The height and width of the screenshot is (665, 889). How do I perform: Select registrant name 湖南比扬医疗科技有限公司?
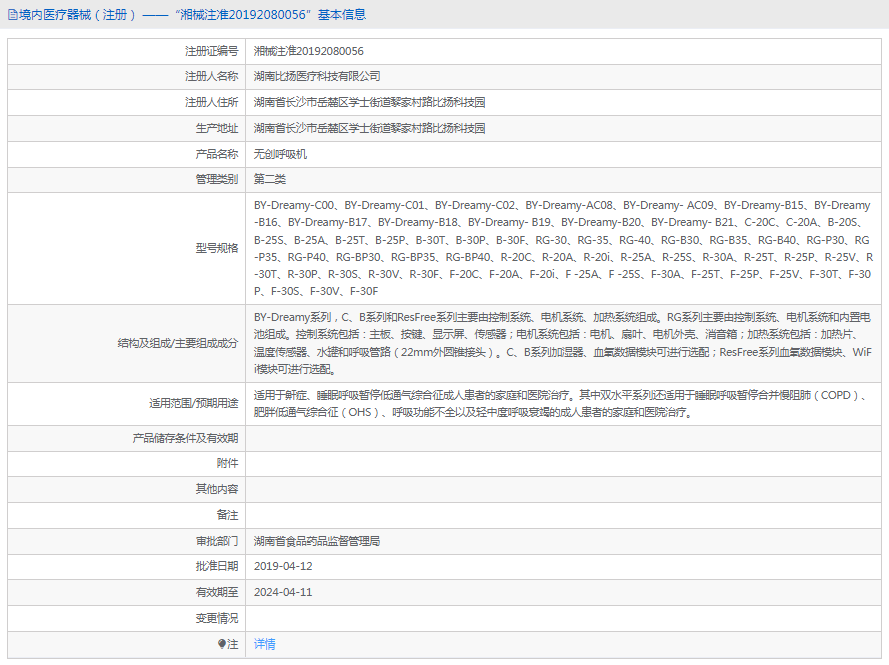click(x=317, y=76)
